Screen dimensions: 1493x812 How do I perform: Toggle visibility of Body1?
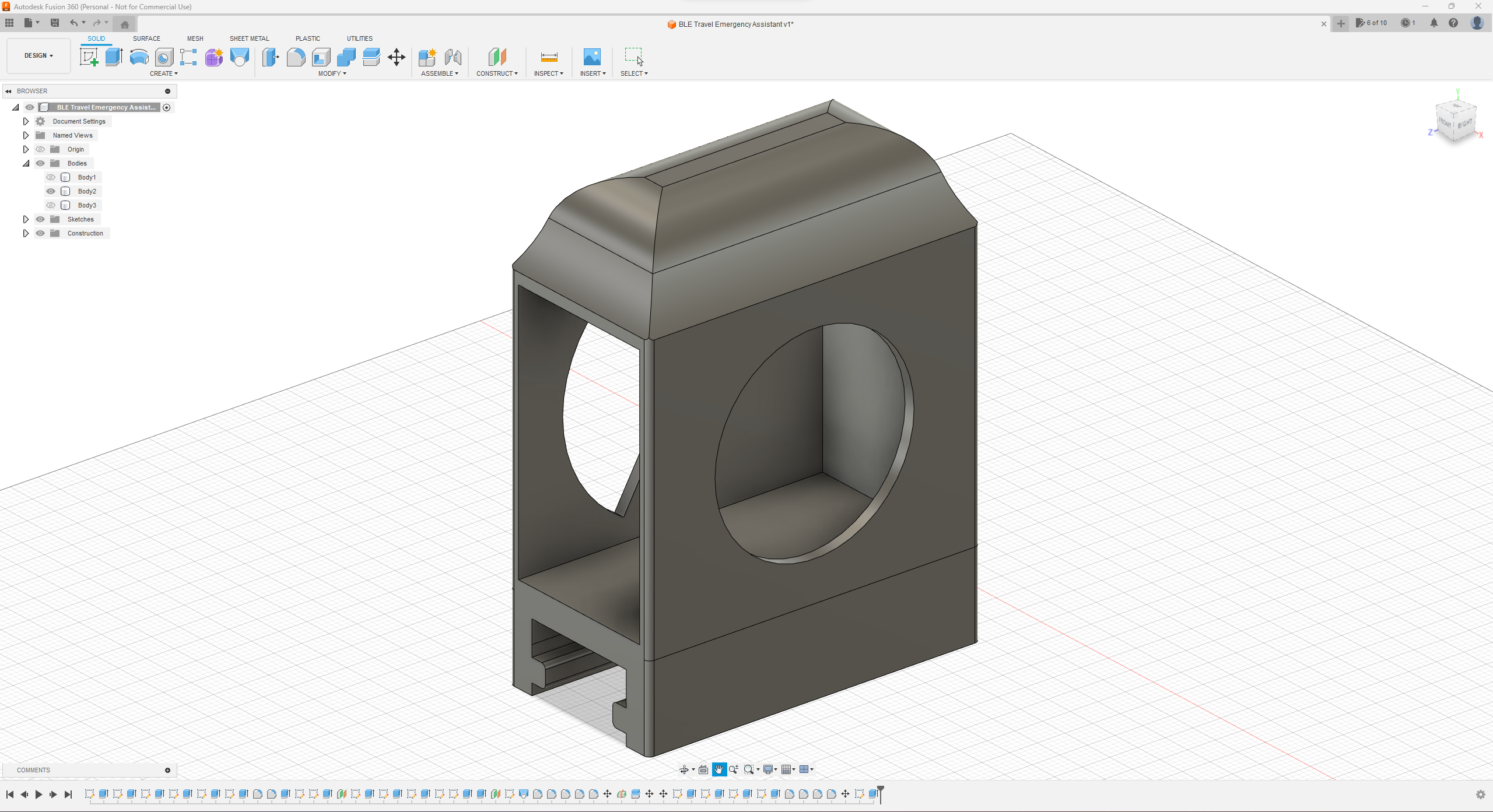click(x=50, y=177)
